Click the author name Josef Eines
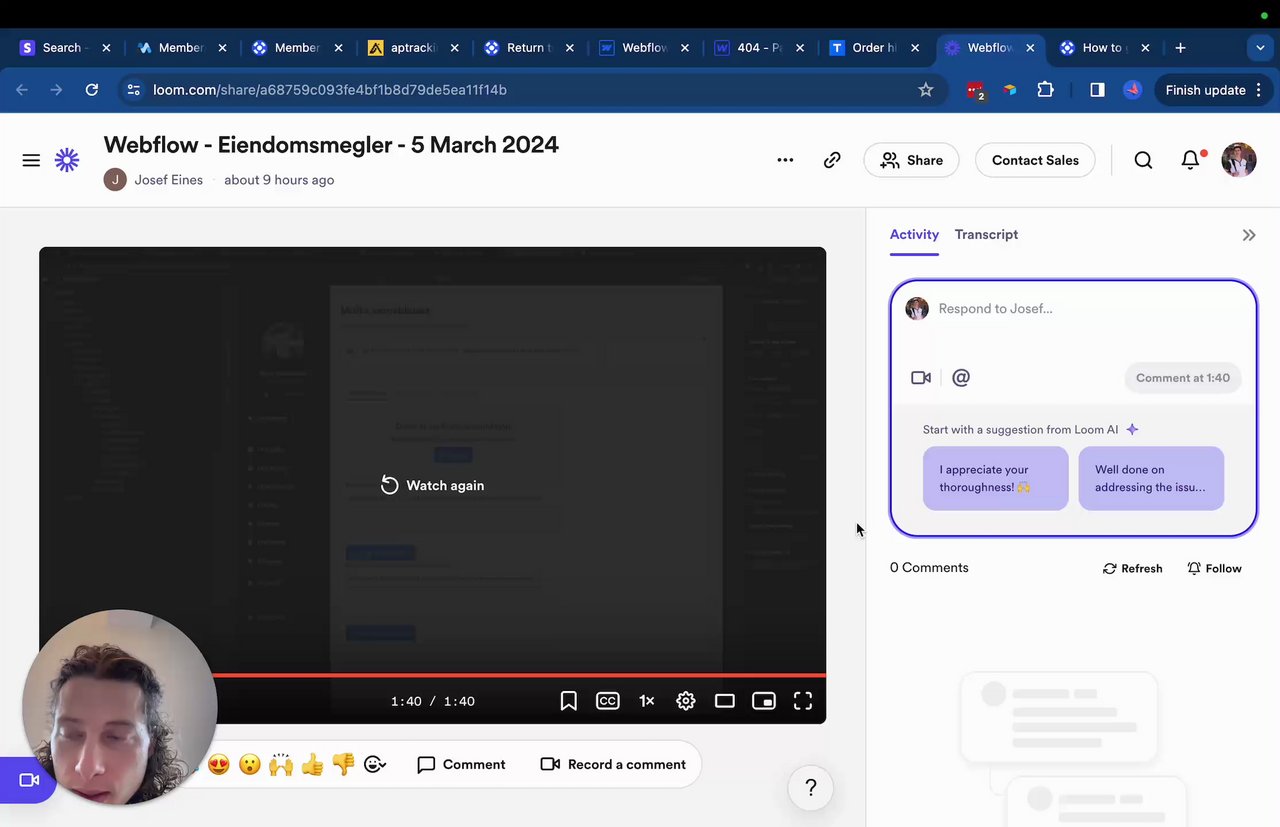 (x=169, y=180)
